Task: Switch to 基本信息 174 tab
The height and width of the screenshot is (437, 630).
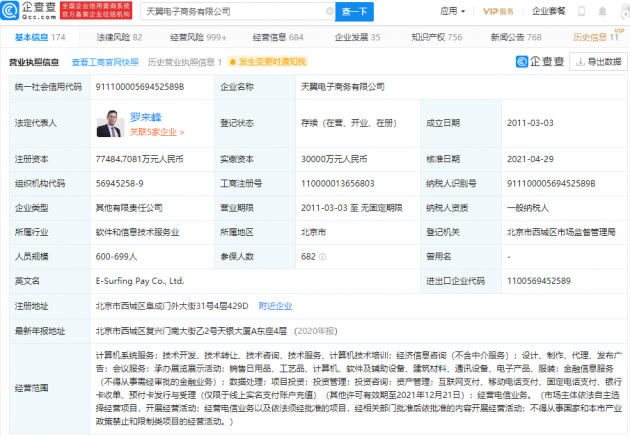Action: (40, 37)
